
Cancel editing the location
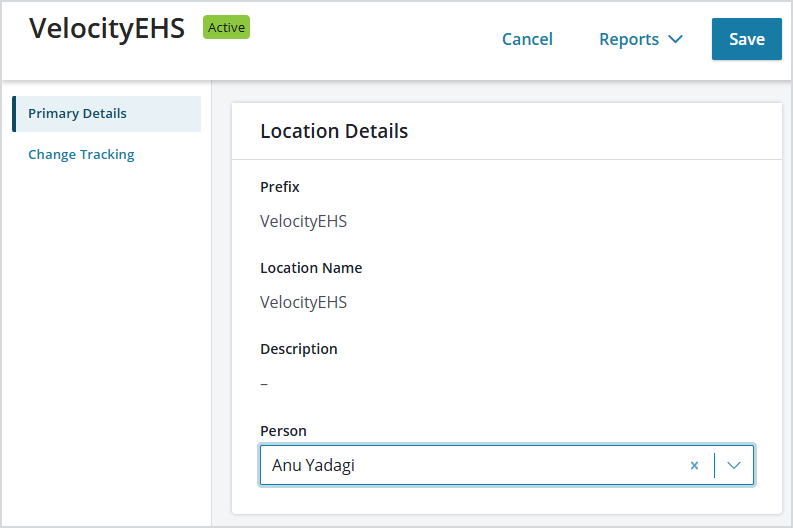527,39
